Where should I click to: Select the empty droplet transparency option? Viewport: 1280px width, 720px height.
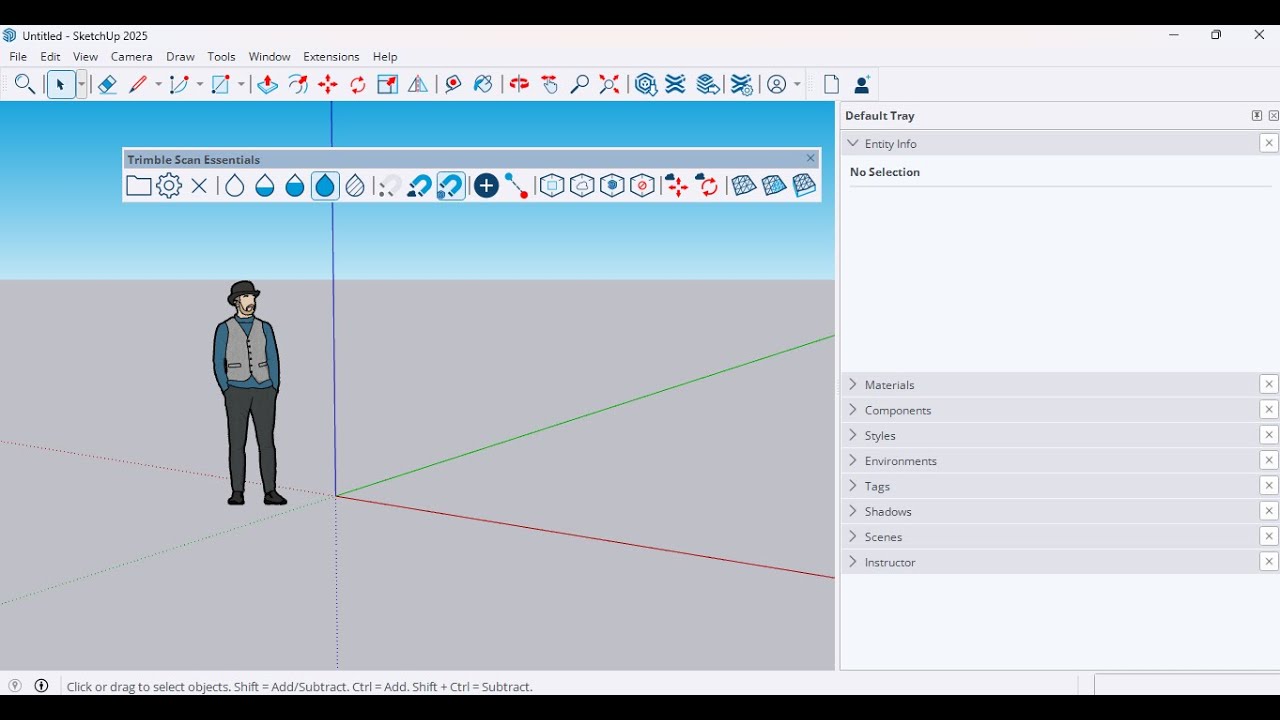pyautogui.click(x=235, y=186)
